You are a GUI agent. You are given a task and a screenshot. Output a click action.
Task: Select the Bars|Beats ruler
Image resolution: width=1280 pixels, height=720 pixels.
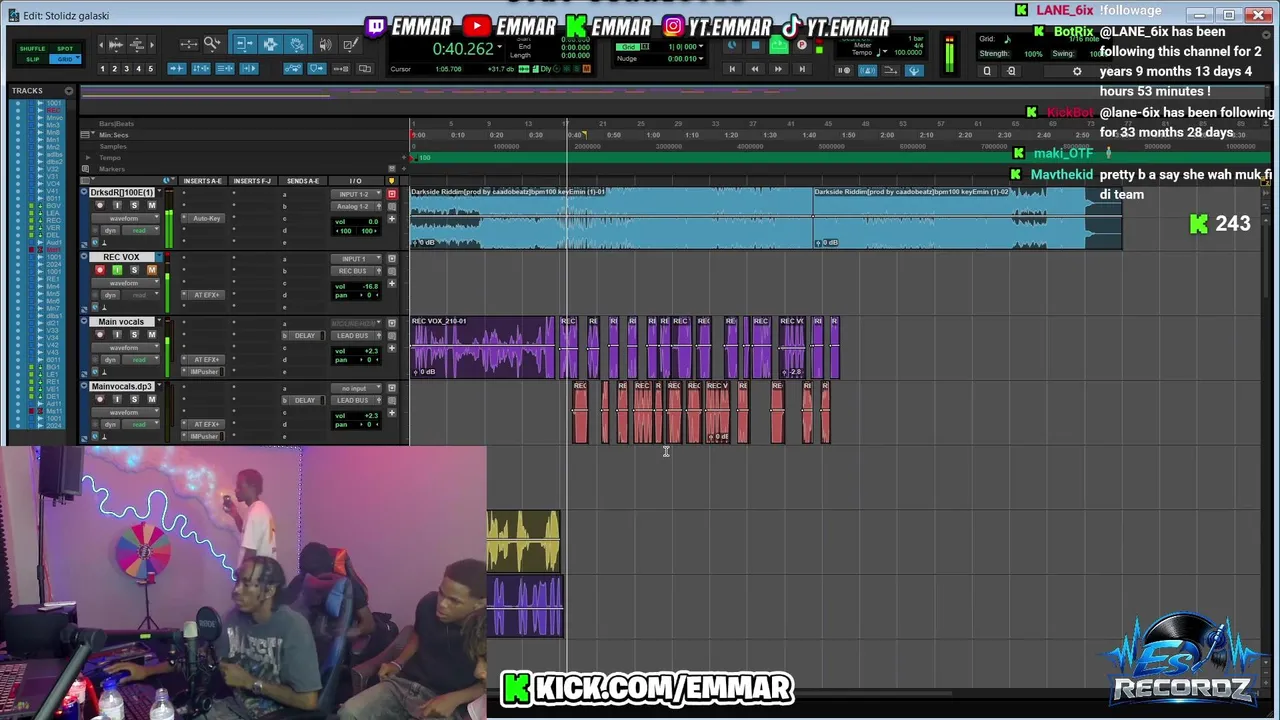point(116,124)
